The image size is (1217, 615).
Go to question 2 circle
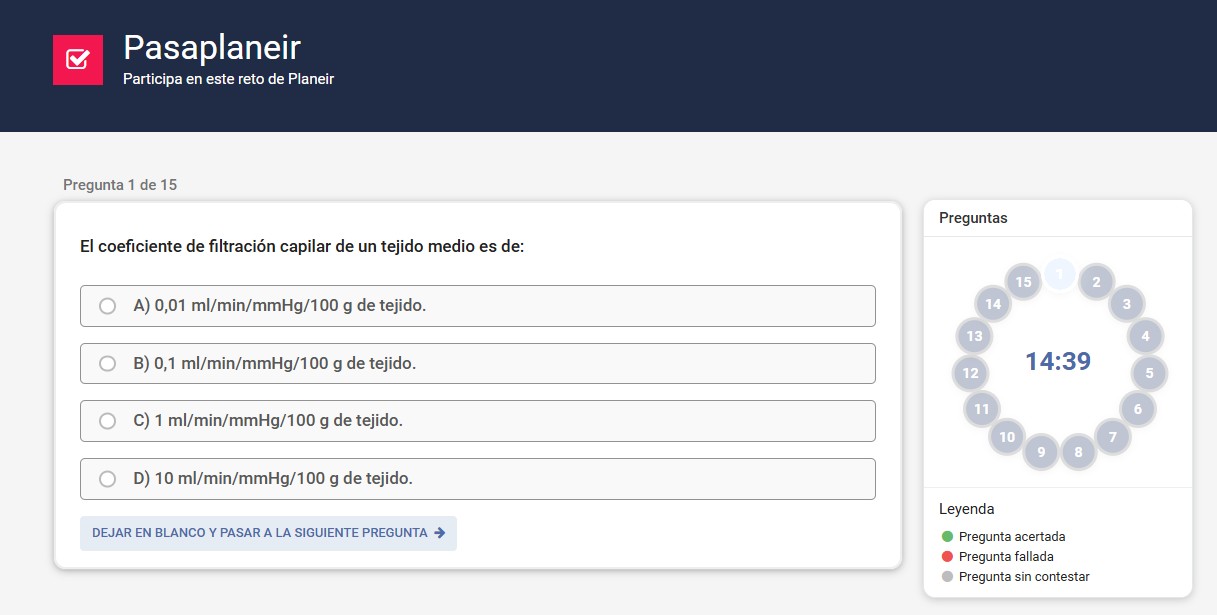[1096, 282]
